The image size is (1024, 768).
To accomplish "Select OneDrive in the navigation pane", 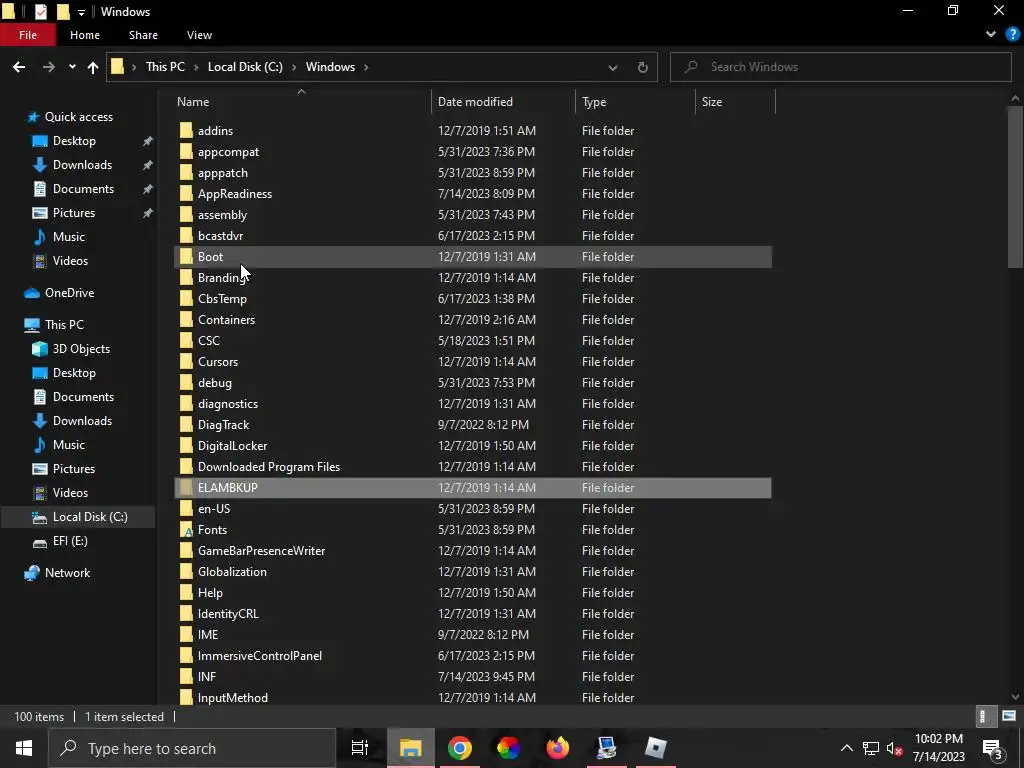I will (x=69, y=293).
